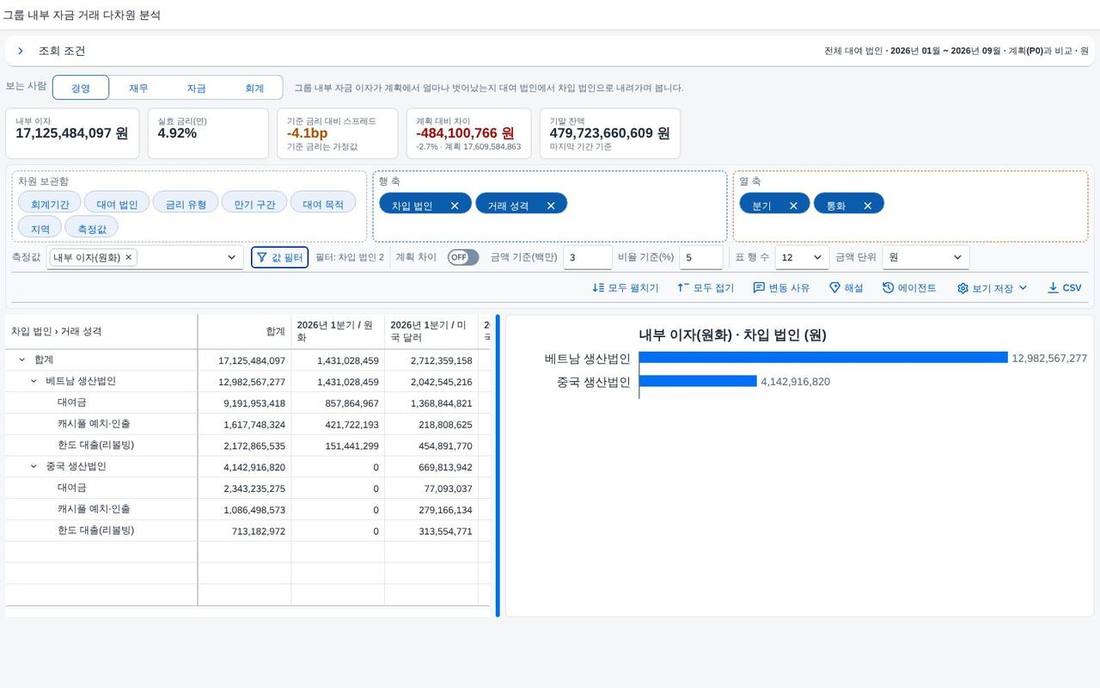Edit the 금액 기준(백만) field
The width and height of the screenshot is (1100, 688).
click(x=587, y=257)
